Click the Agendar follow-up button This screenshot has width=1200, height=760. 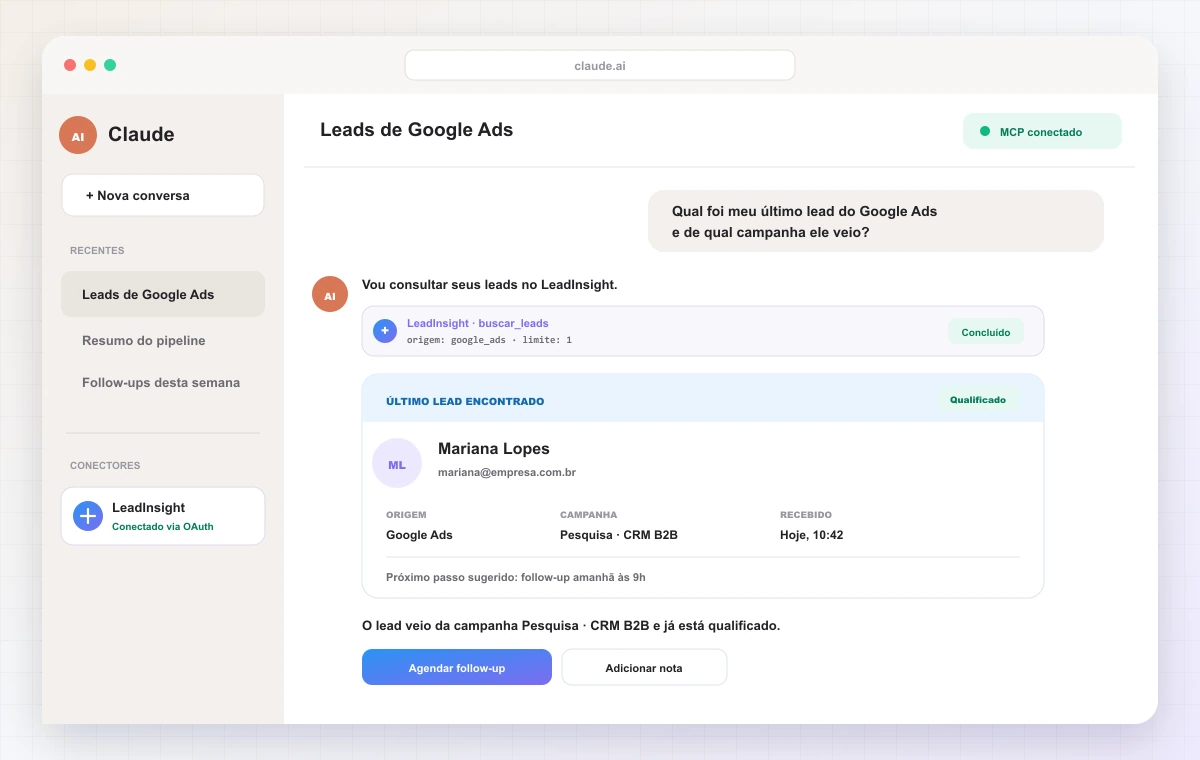[x=457, y=667]
